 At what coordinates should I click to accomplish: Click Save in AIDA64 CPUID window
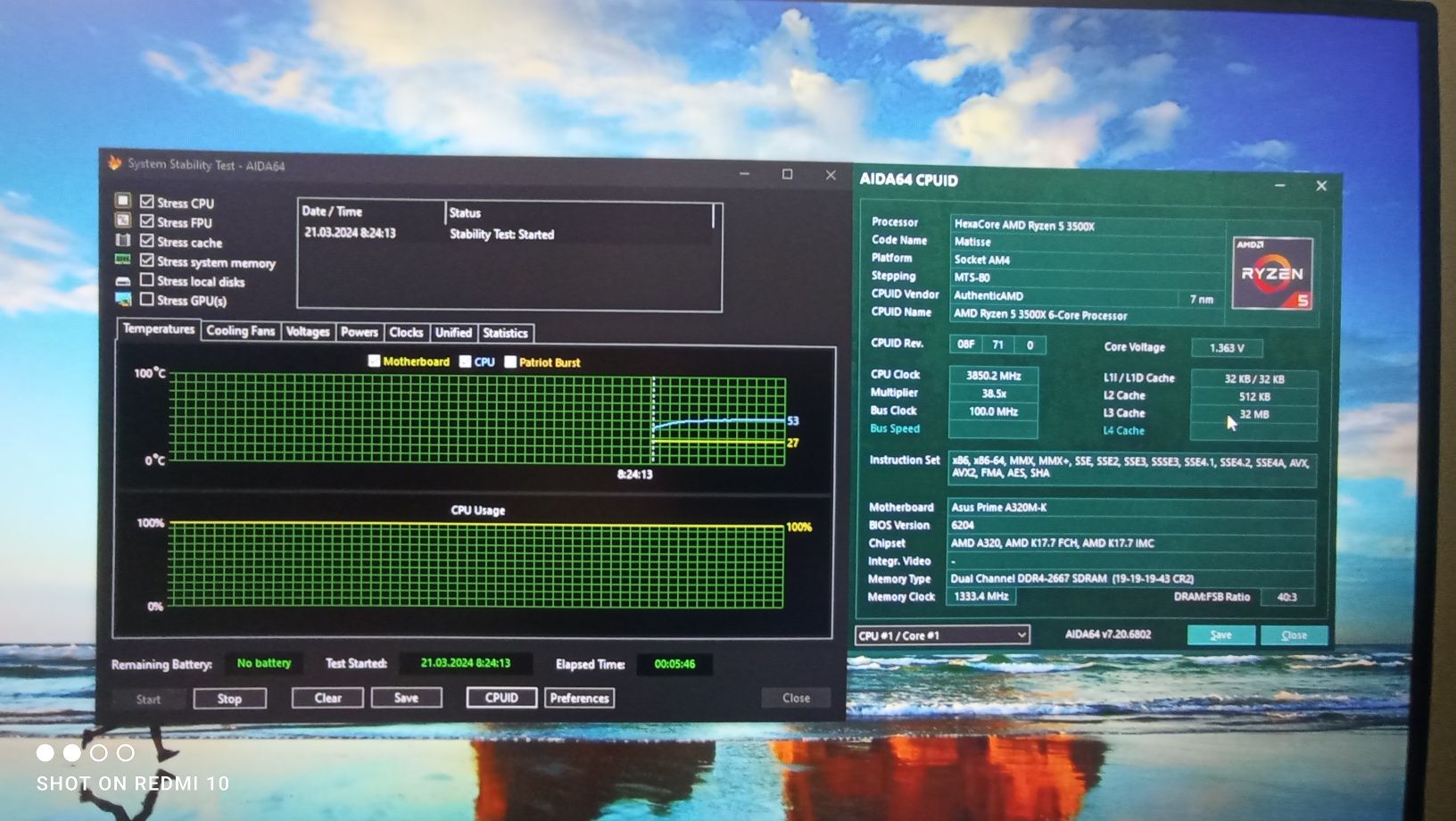pos(1220,634)
